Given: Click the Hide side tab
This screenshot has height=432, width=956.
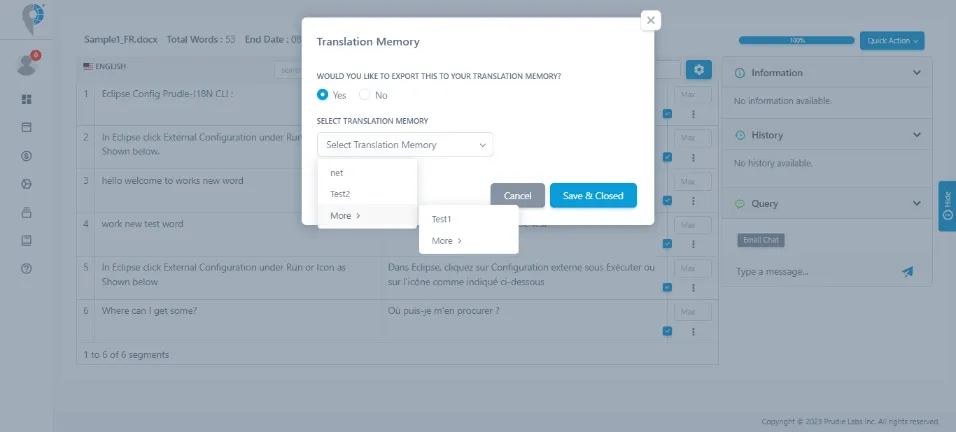Looking at the screenshot, I should click(x=947, y=206).
